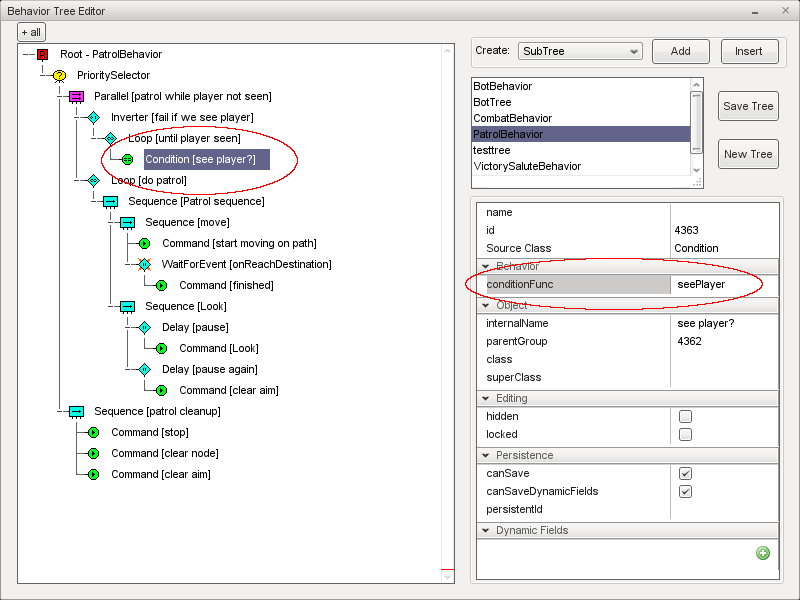The image size is (800, 600).
Task: Toggle the hidden checkbox
Action: point(685,416)
